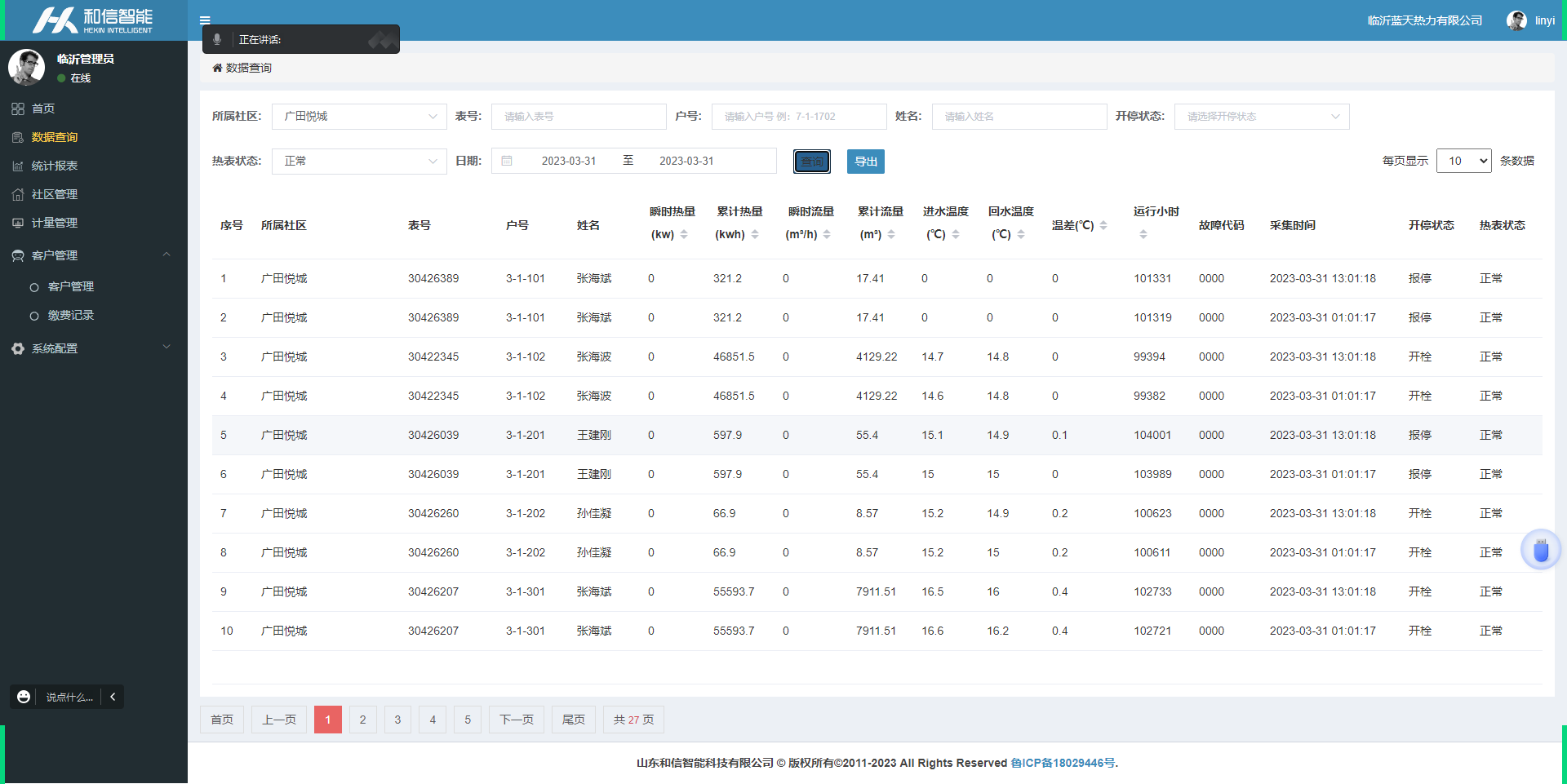Click the breadcrumb home icon
Viewport: 1567px width, 784px height.
click(x=217, y=68)
